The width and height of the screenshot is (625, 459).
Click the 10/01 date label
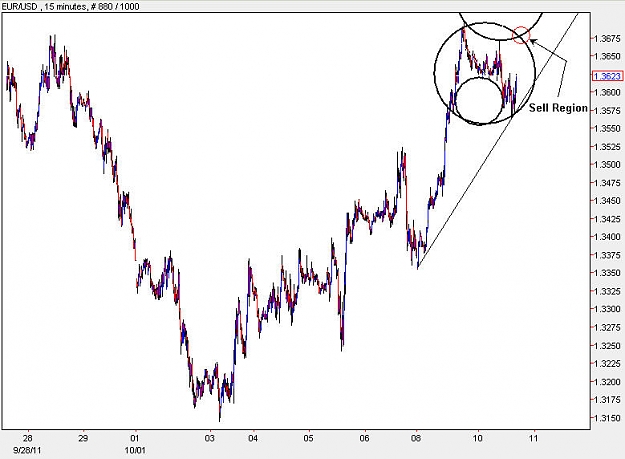pyautogui.click(x=135, y=451)
